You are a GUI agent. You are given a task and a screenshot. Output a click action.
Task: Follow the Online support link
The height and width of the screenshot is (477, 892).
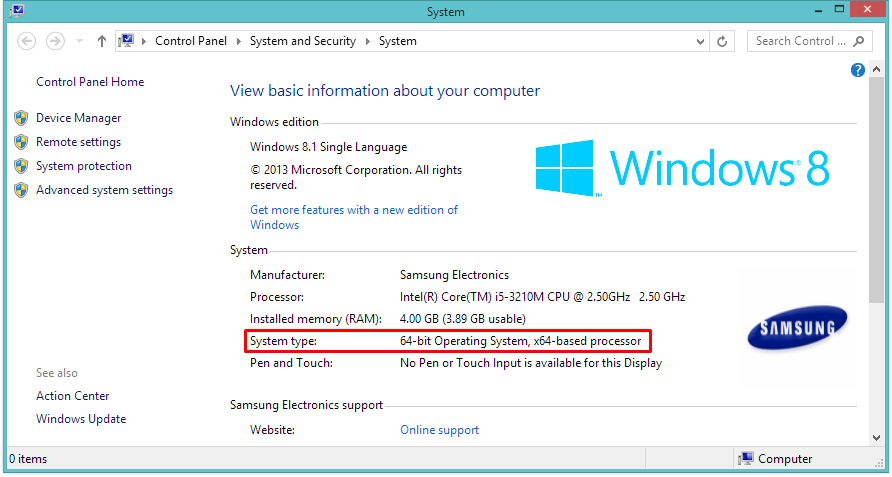coord(439,430)
